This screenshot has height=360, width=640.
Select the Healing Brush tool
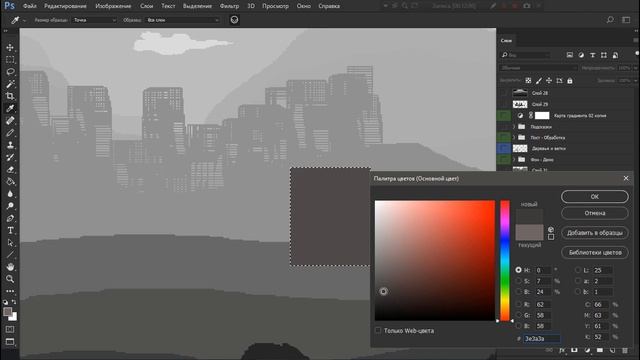click(x=10, y=120)
